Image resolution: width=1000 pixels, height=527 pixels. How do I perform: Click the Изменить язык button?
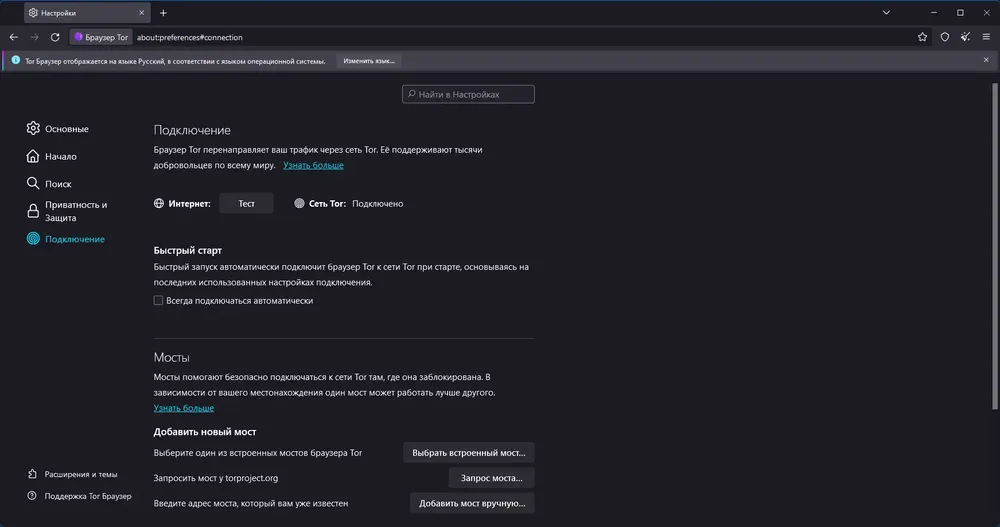pos(369,61)
